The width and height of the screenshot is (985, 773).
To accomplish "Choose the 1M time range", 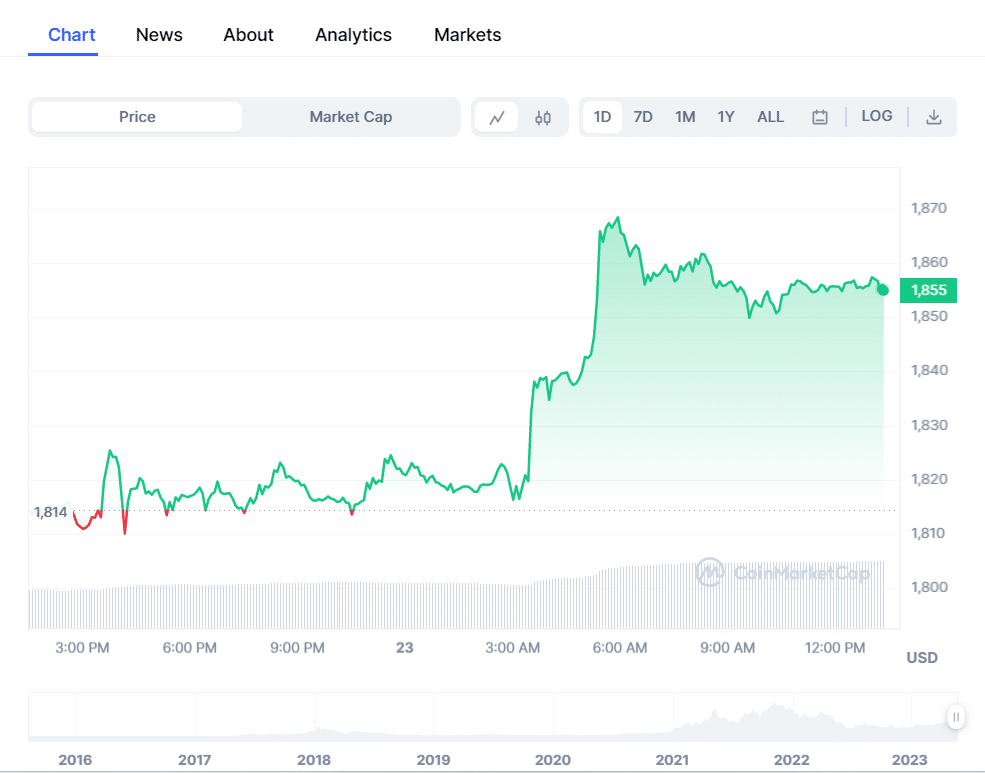I will (685, 117).
